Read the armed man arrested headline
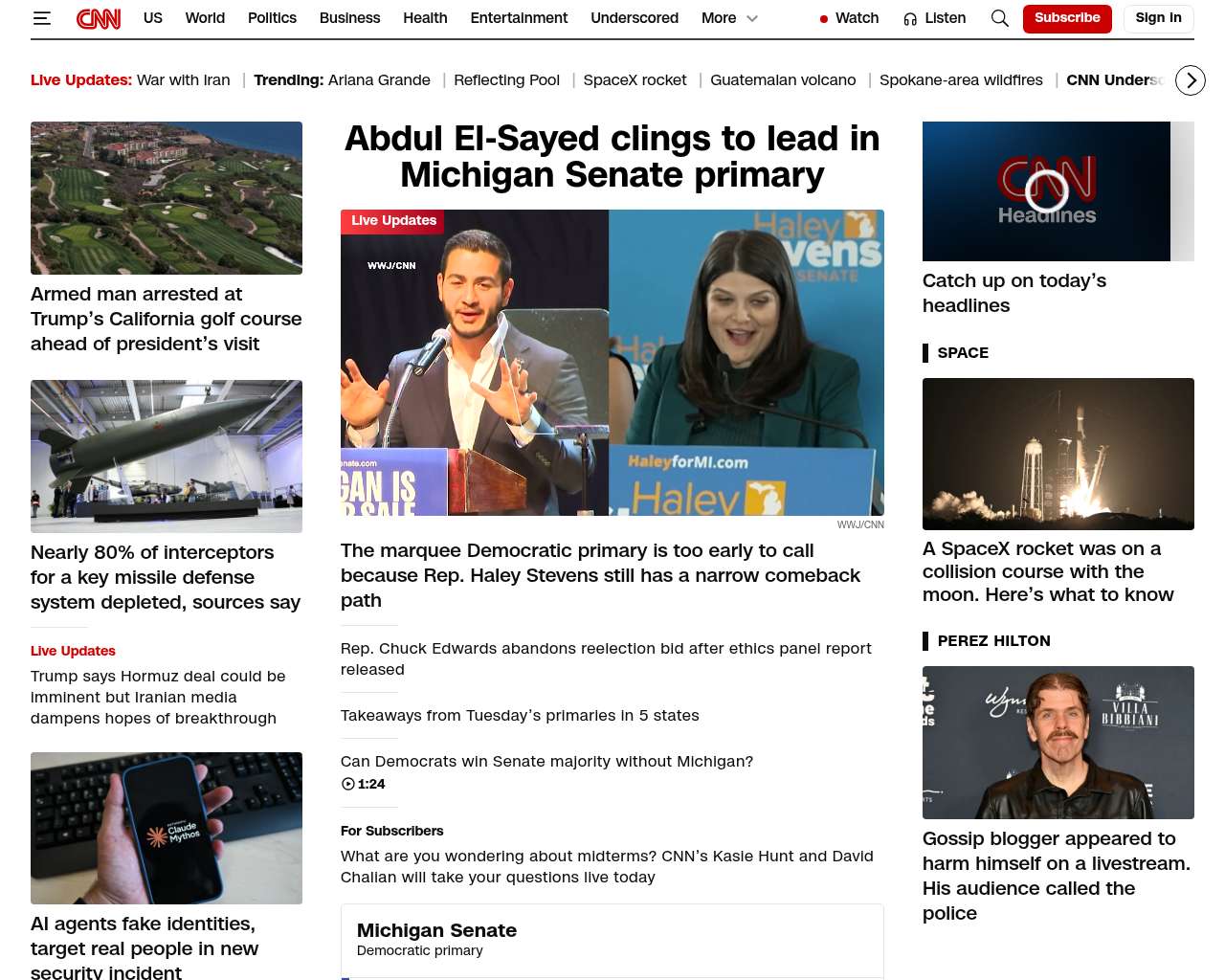This screenshot has height=980, width=1225. [x=167, y=319]
